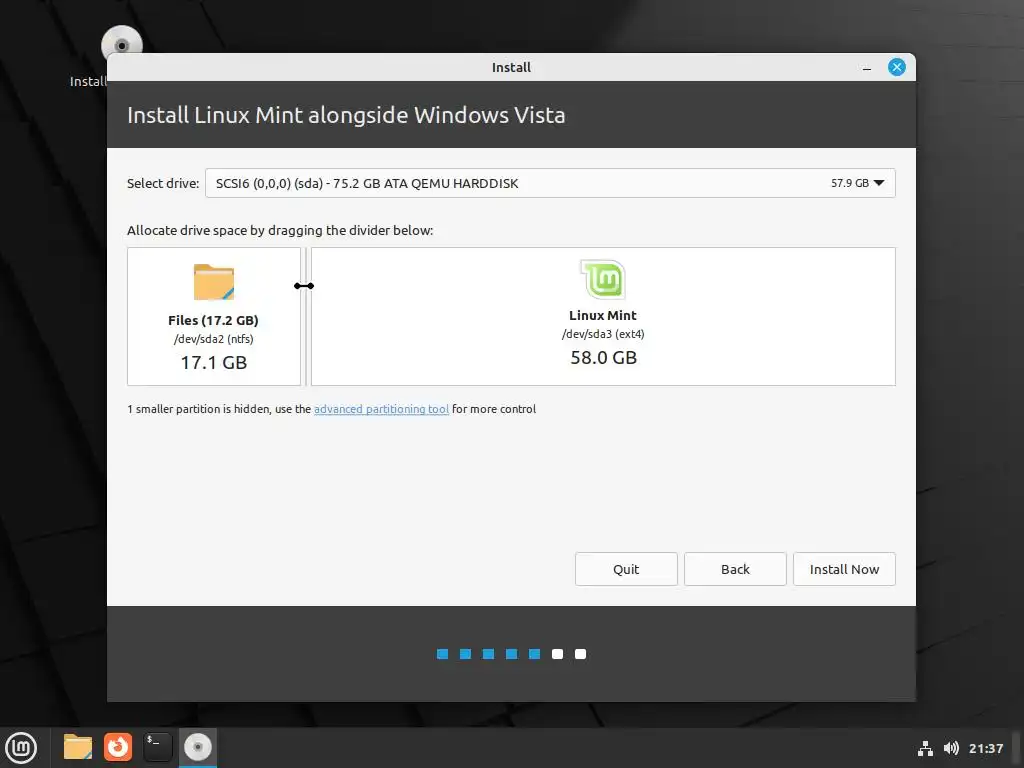Click the 'Files (17.2 GB)' label

214,320
